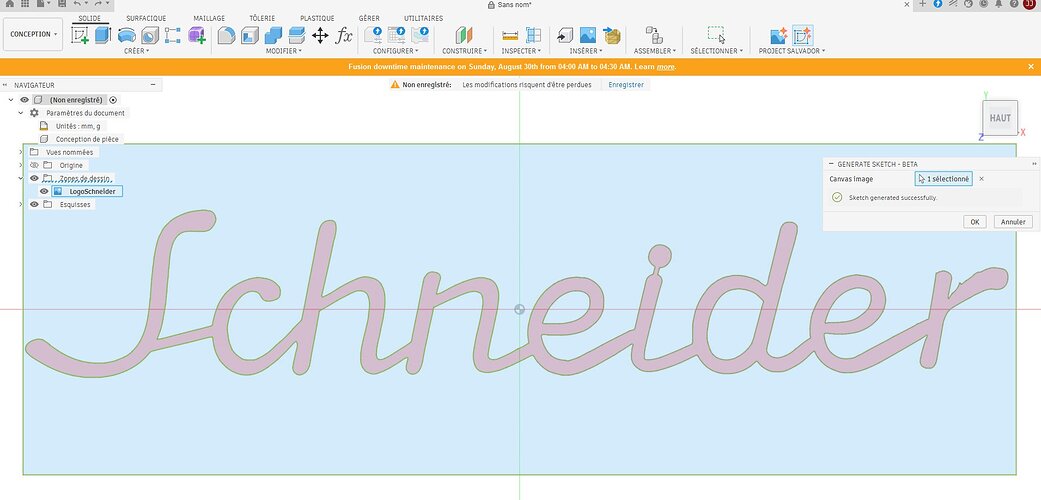This screenshot has height=500, width=1041.
Task: Click the Insert Derive icon
Action: click(x=565, y=35)
